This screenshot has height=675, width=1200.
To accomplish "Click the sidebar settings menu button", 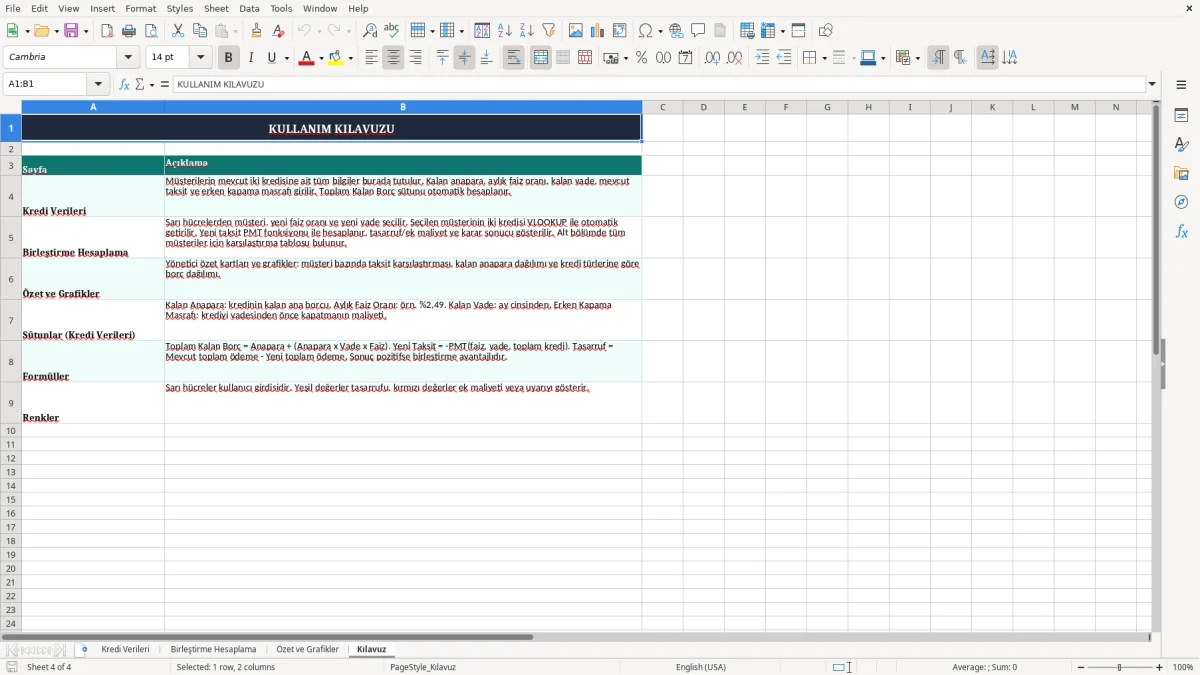I will [x=1181, y=86].
